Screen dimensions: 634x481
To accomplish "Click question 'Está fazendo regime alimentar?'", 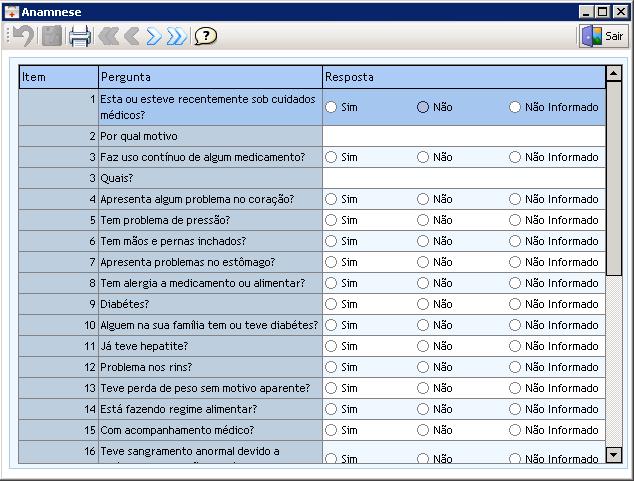I will 178,409.
